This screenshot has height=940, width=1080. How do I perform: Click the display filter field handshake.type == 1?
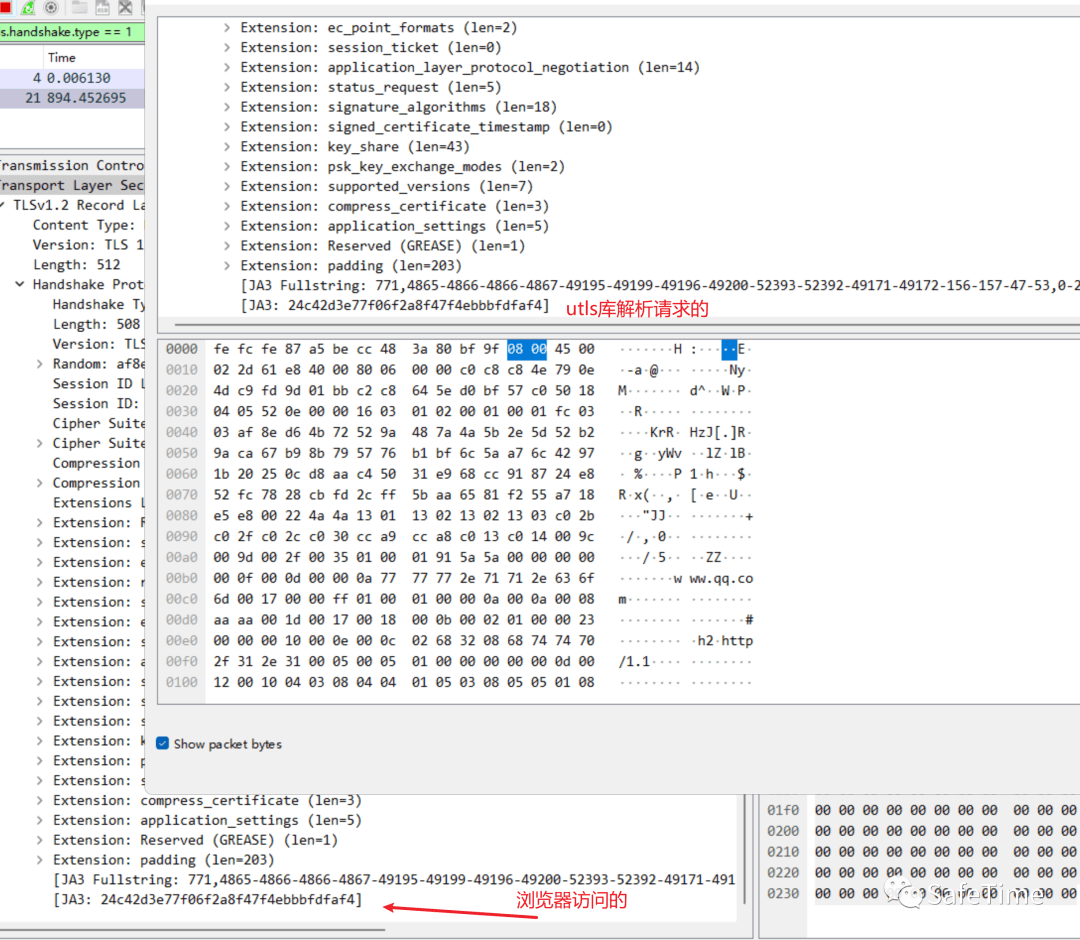click(x=72, y=32)
